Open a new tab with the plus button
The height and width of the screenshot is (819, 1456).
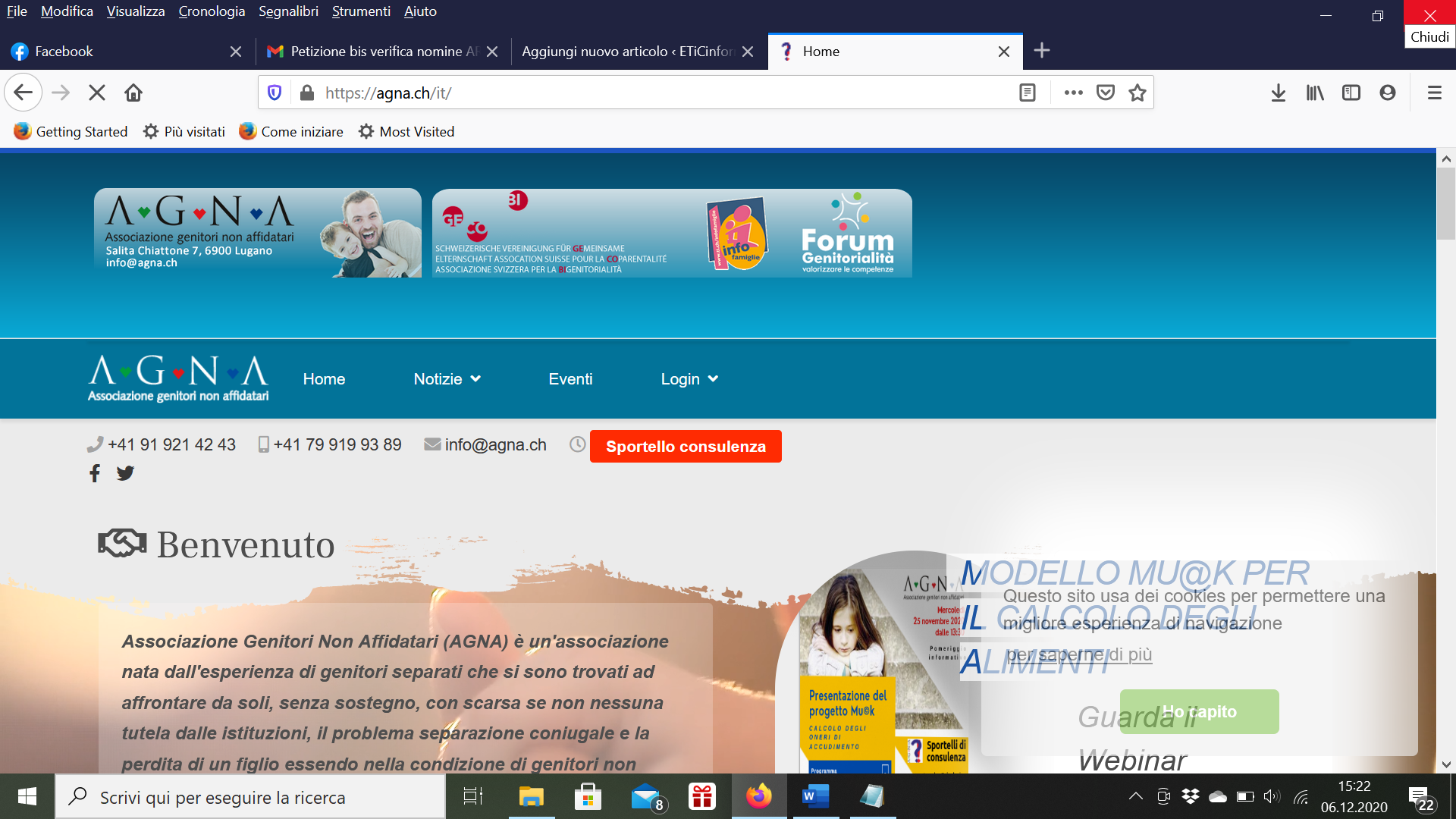[x=1042, y=51]
